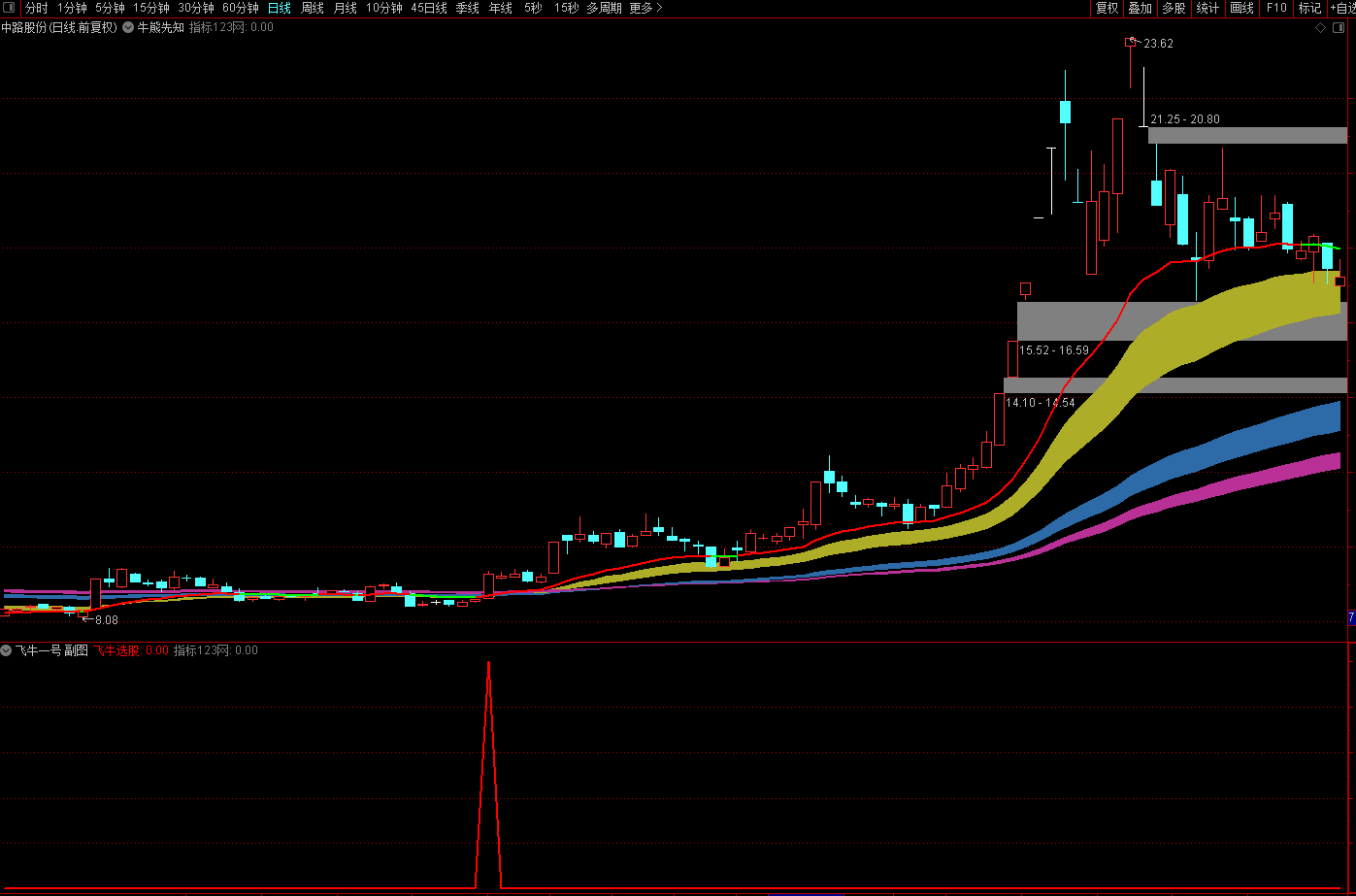
Task: Click the diamond marker icon in chart corner
Action: 1320,27
